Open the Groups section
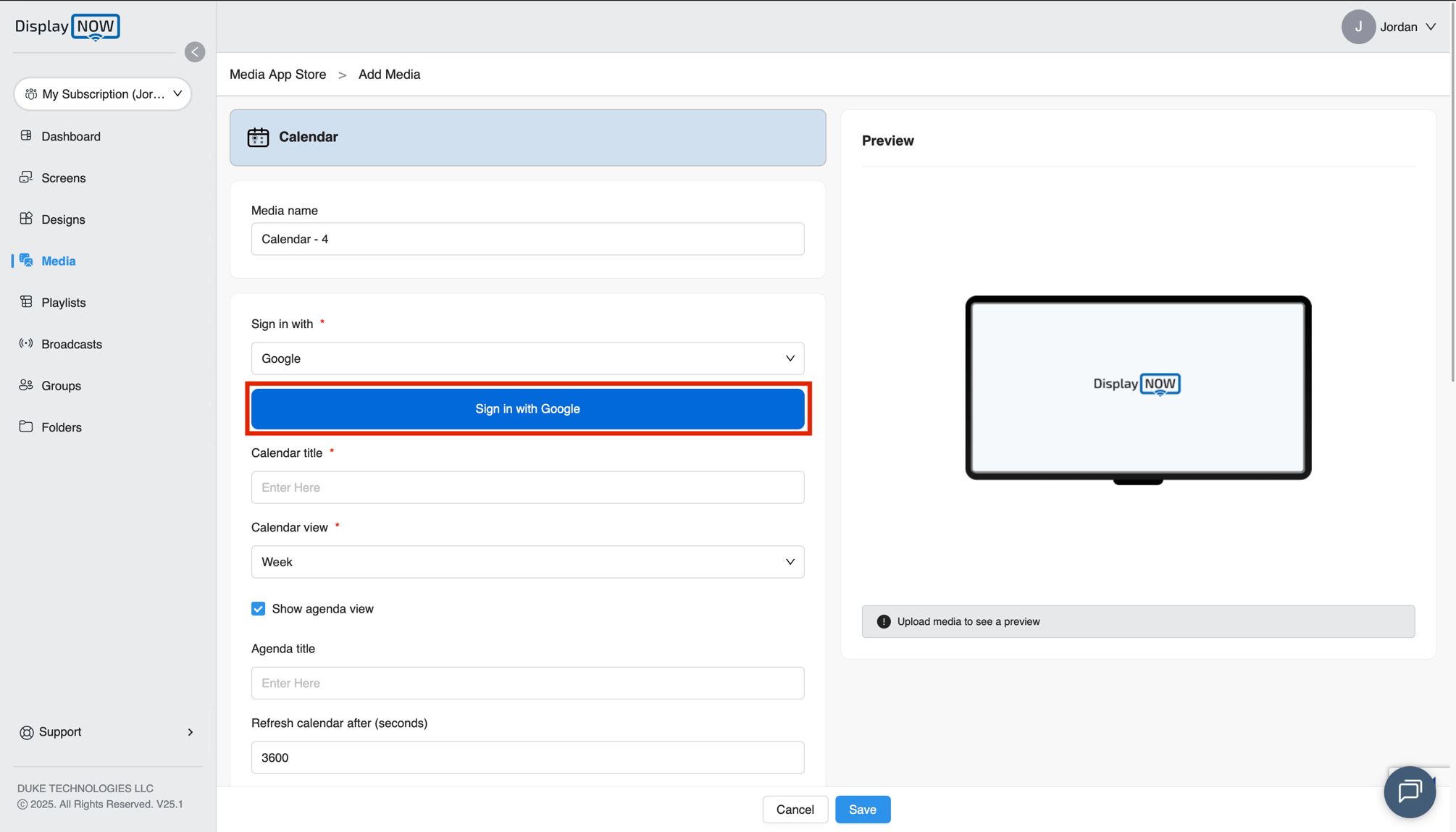 (x=62, y=385)
